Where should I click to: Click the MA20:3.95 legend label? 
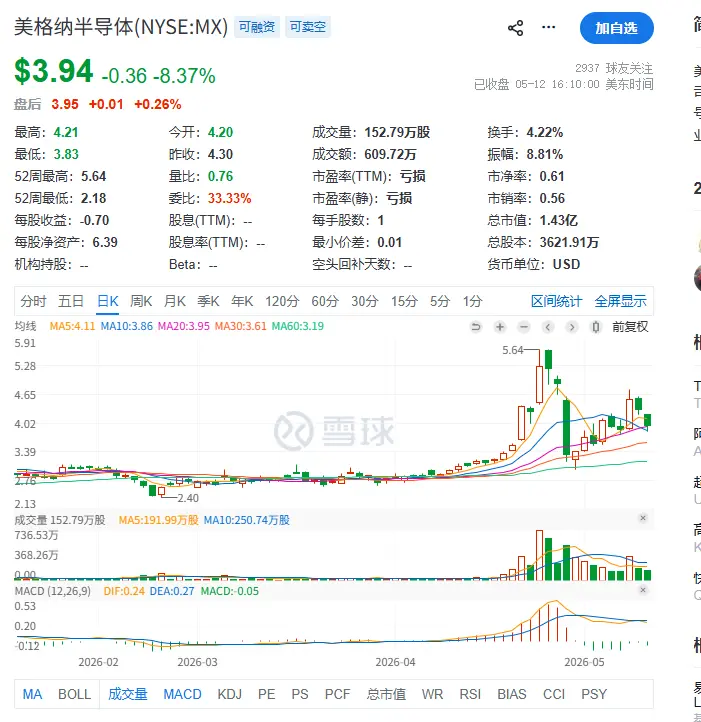coord(183,326)
